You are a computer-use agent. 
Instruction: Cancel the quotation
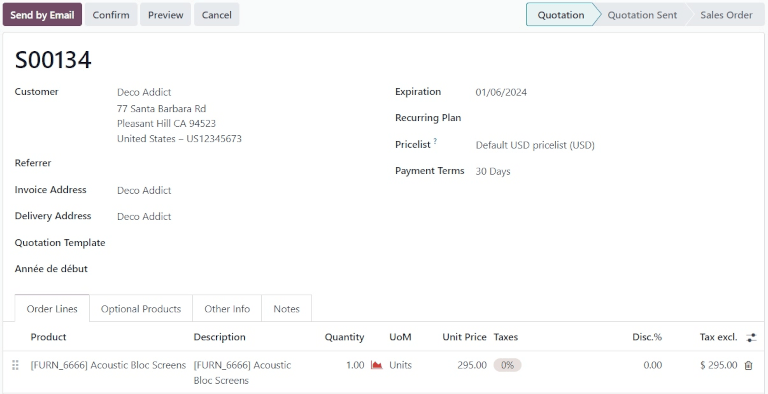tap(216, 15)
